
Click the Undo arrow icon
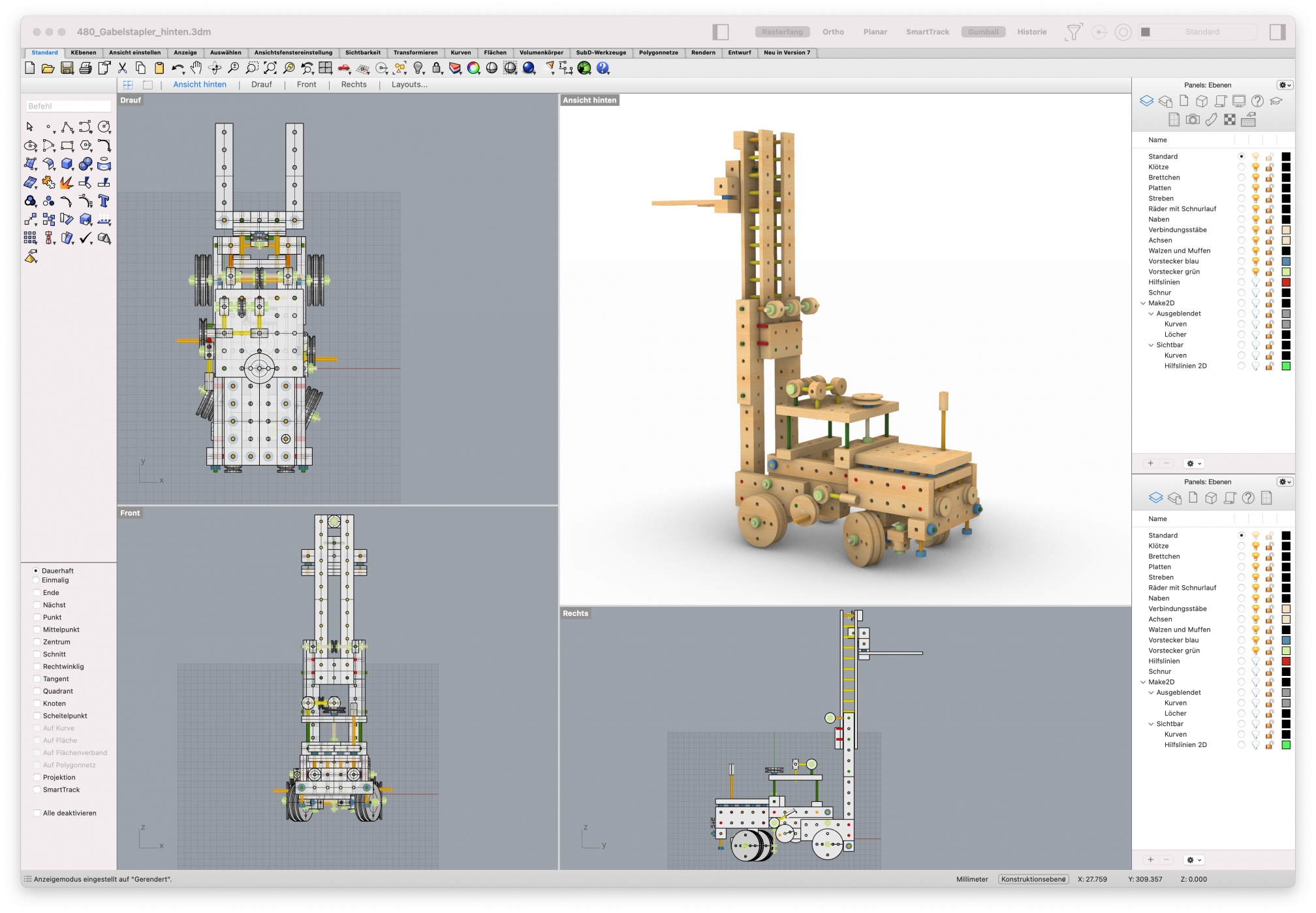177,68
